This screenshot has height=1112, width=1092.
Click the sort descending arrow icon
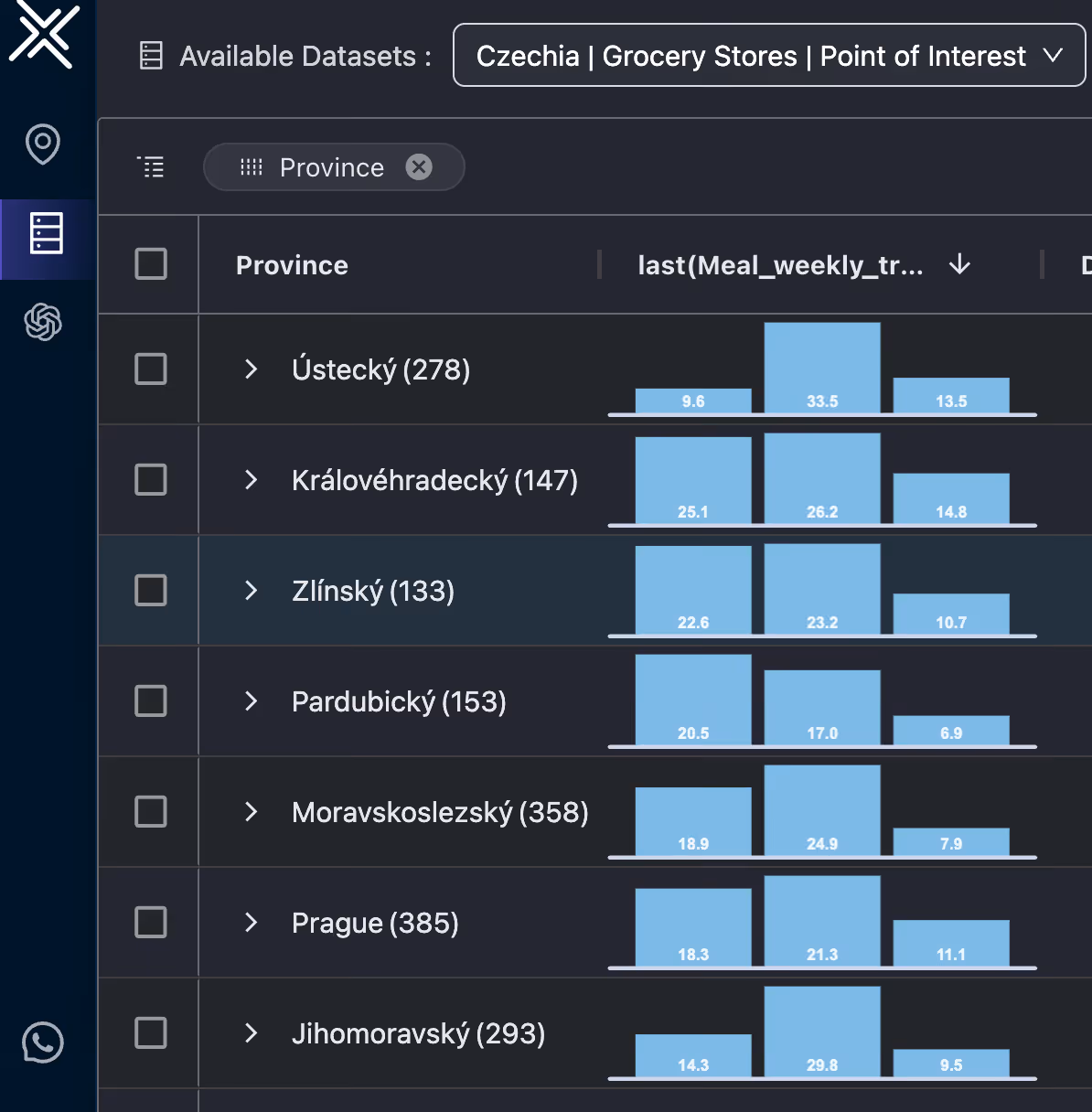pos(959,264)
